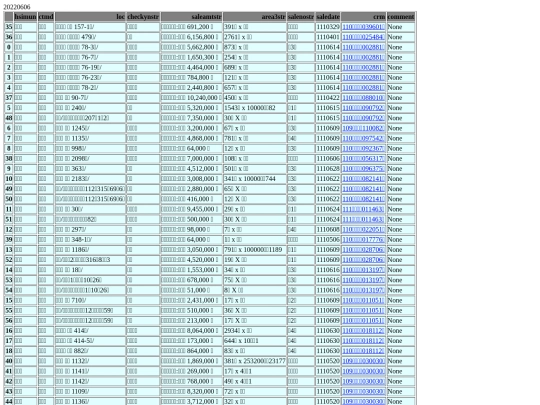
Task: Click the hsimun column header
Action: pyautogui.click(x=25, y=17)
